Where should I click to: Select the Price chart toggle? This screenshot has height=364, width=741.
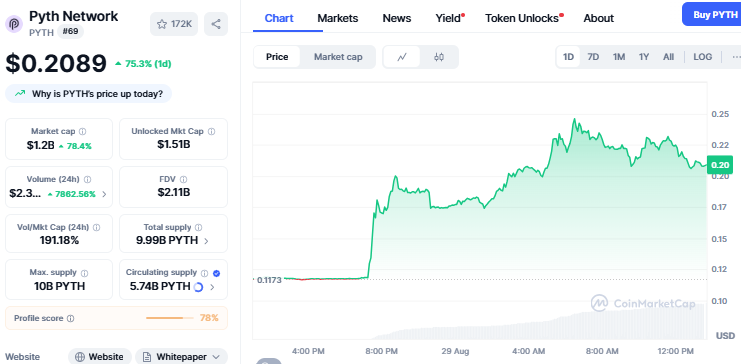click(277, 57)
